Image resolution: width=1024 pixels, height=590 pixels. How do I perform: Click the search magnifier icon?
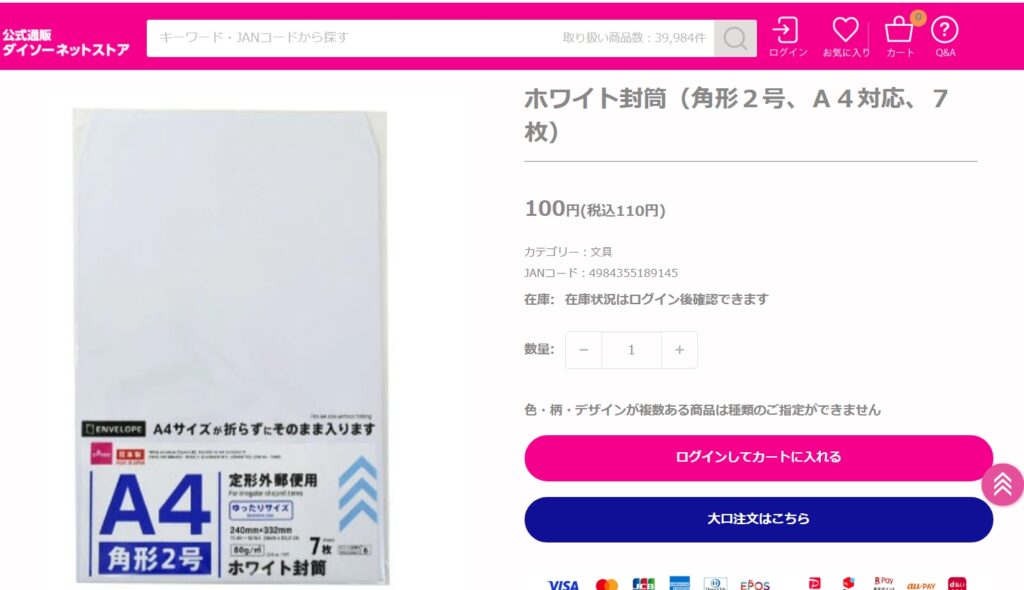735,38
